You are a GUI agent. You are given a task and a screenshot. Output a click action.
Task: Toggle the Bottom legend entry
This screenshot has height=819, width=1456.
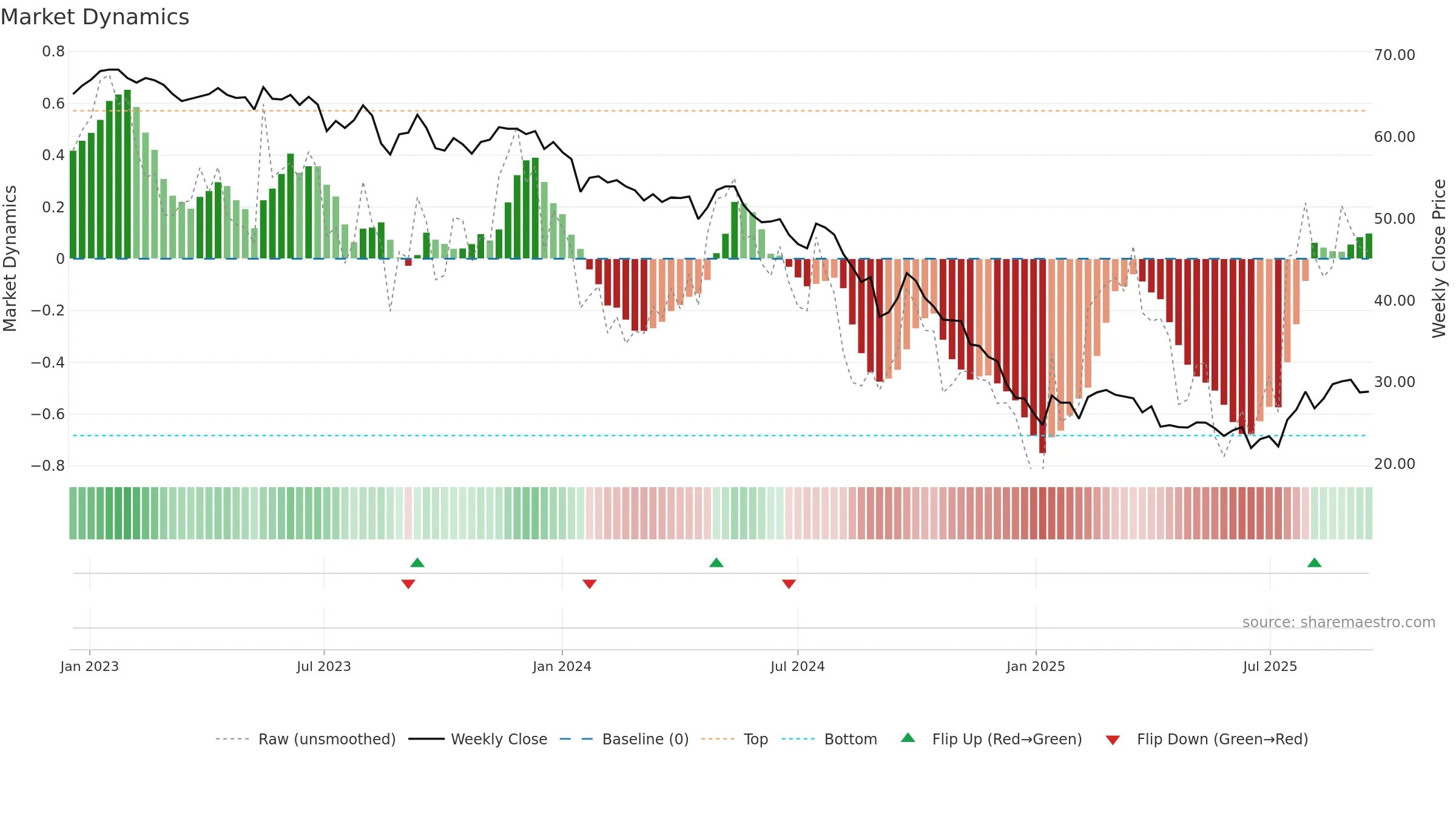click(829, 739)
